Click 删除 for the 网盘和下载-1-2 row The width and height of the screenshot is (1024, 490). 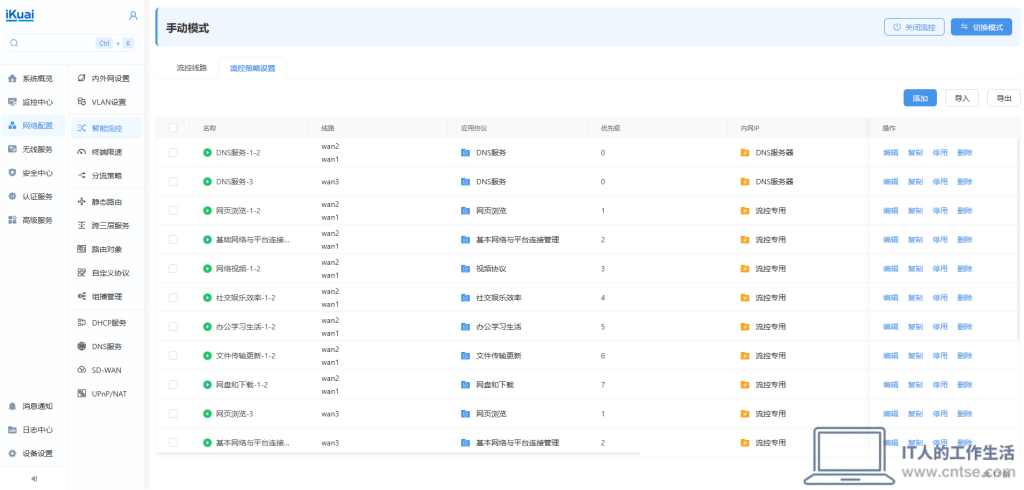pyautogui.click(x=965, y=385)
